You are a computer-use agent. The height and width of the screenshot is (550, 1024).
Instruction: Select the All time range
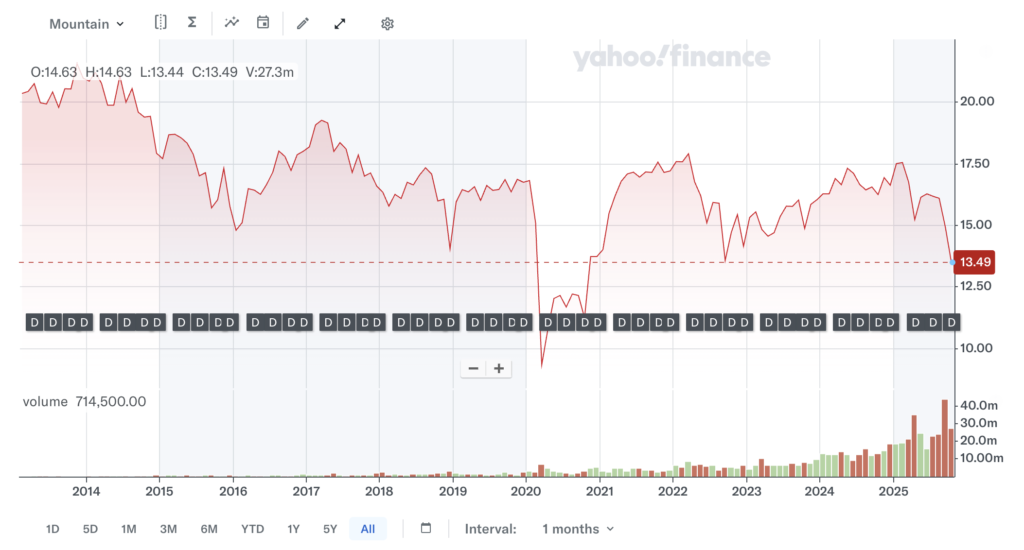point(368,529)
